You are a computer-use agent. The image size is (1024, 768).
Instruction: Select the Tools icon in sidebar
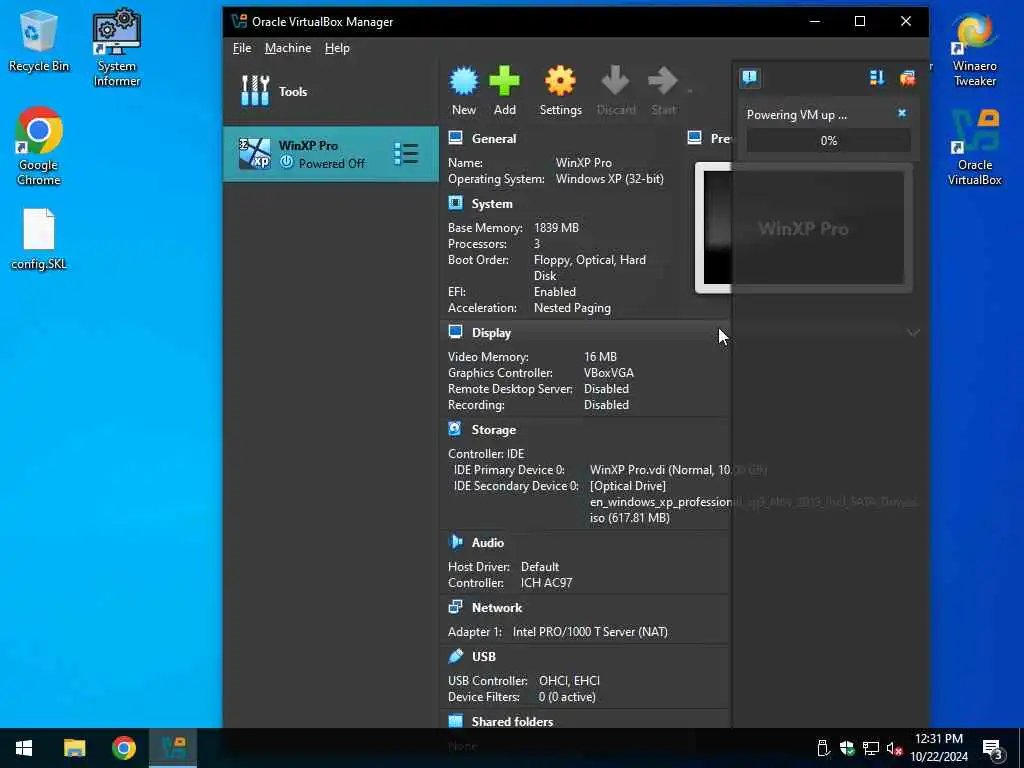click(x=255, y=91)
